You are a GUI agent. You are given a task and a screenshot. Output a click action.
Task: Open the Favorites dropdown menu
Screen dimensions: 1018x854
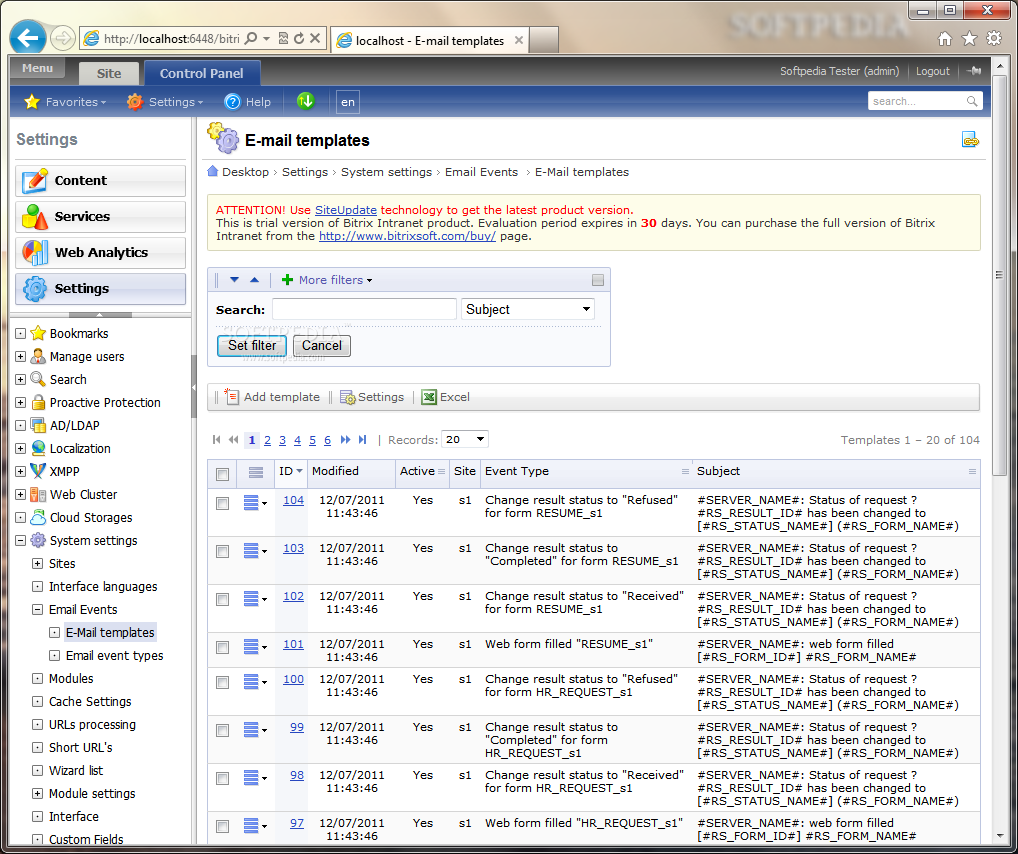click(65, 102)
